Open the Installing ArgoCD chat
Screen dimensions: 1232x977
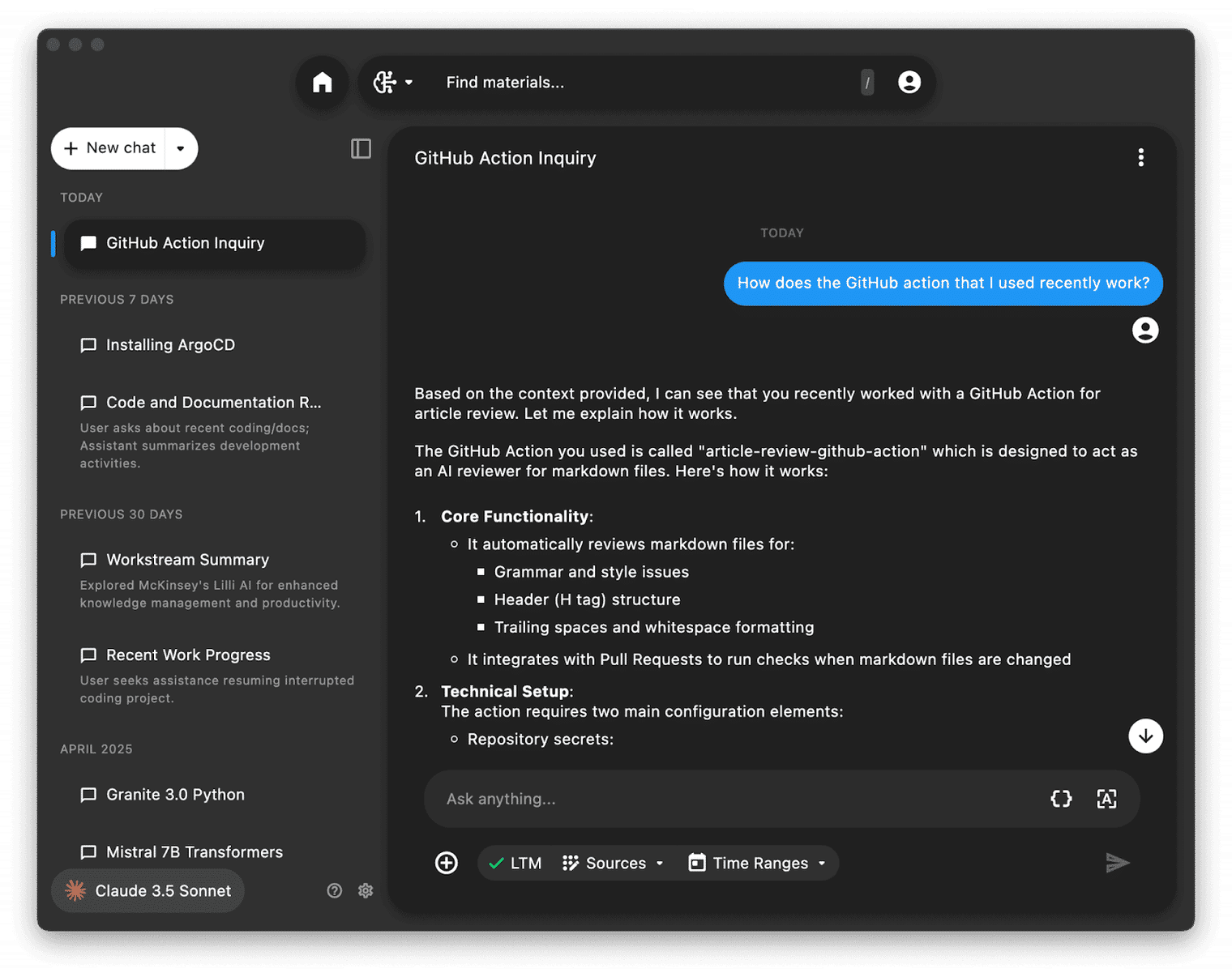tap(215, 345)
